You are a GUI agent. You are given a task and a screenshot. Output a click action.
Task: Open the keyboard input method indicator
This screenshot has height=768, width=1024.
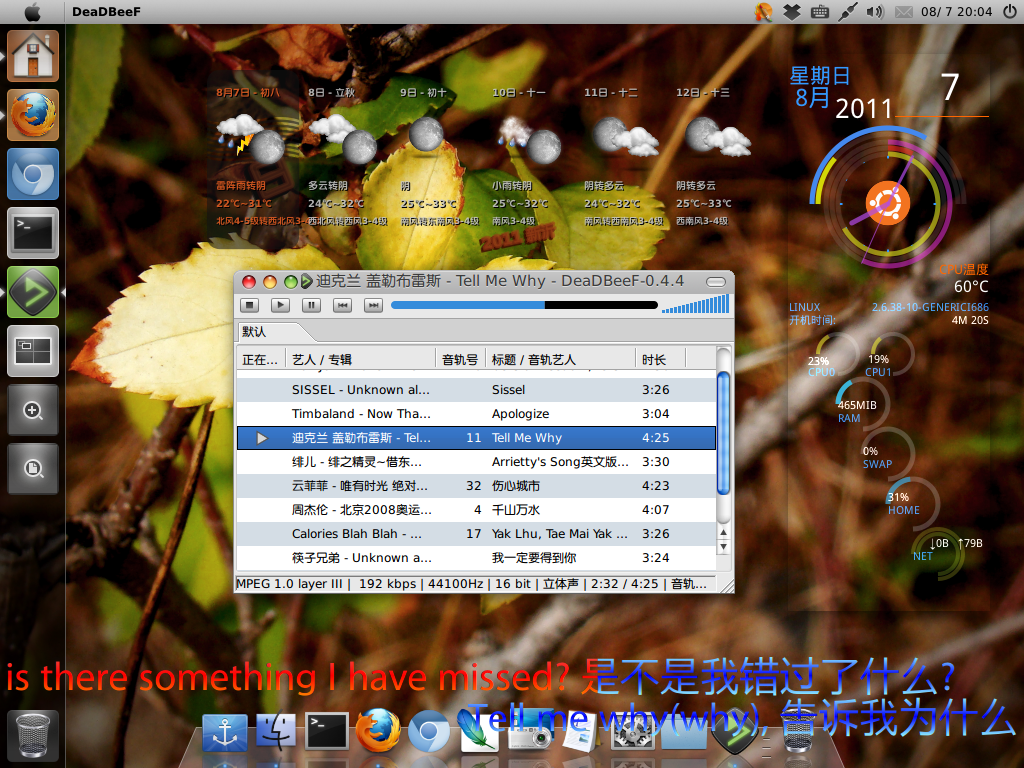[820, 12]
